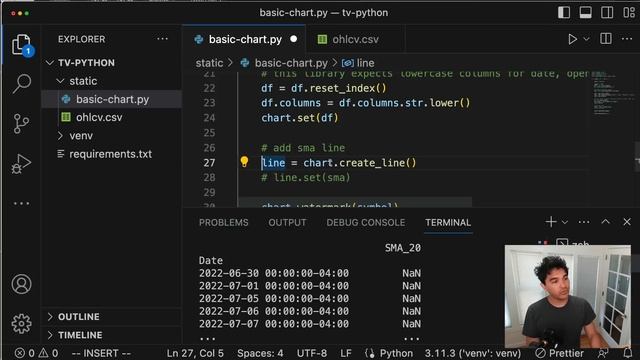Click the Run Python File play button
The image size is (640, 360).
point(572,39)
